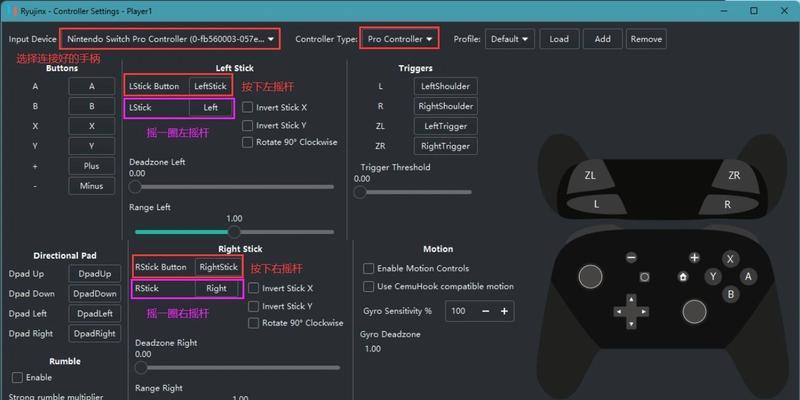Click the Range Left slider
This screenshot has height=400, width=800.
click(x=234, y=232)
